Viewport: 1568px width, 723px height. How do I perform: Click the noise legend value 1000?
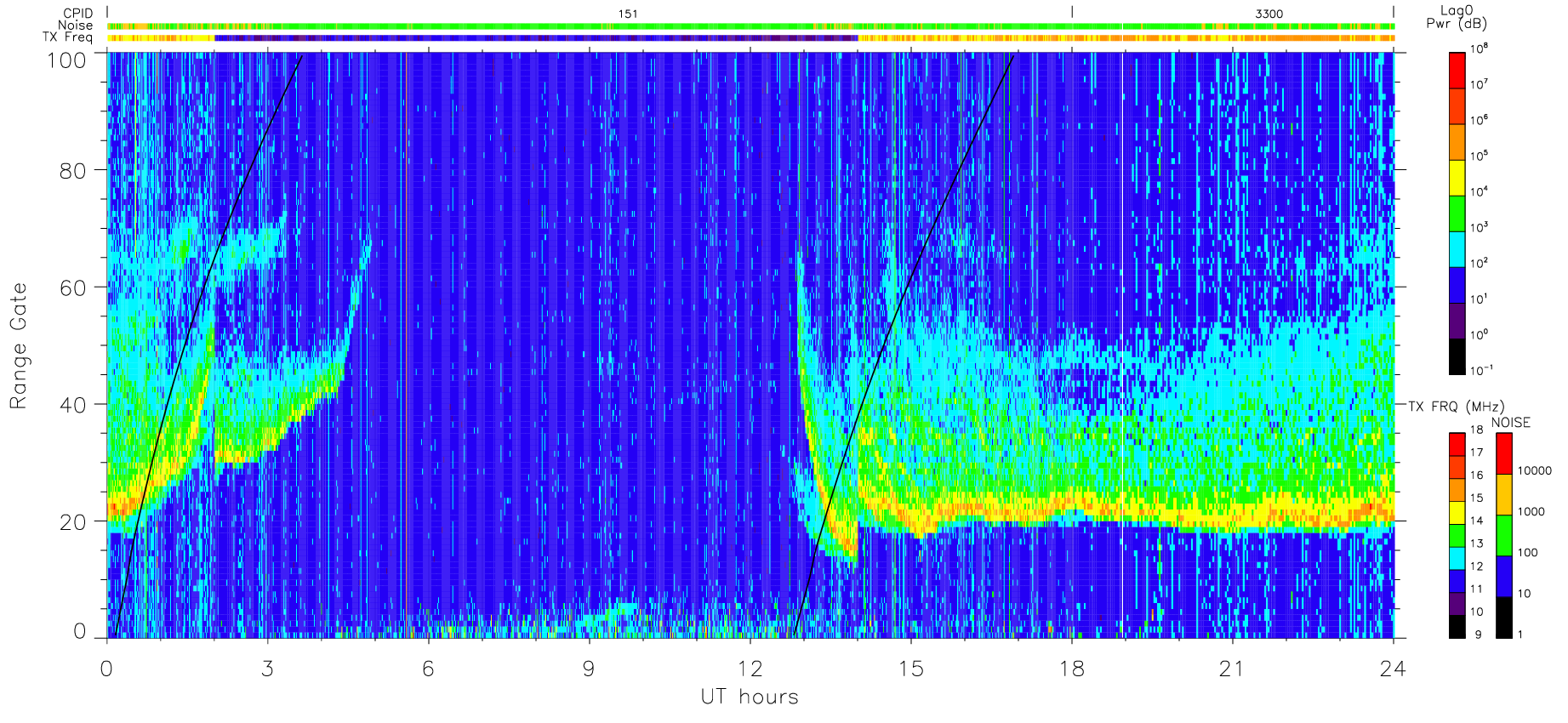[1531, 511]
